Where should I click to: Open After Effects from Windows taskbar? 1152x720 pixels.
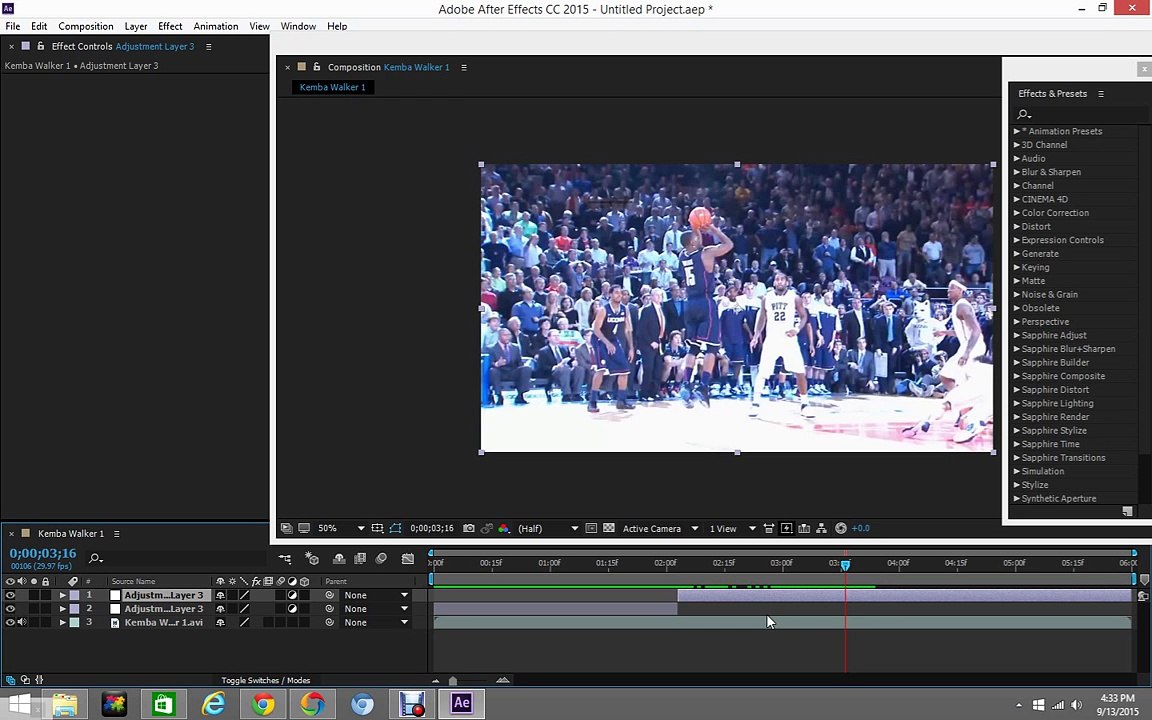(x=461, y=703)
